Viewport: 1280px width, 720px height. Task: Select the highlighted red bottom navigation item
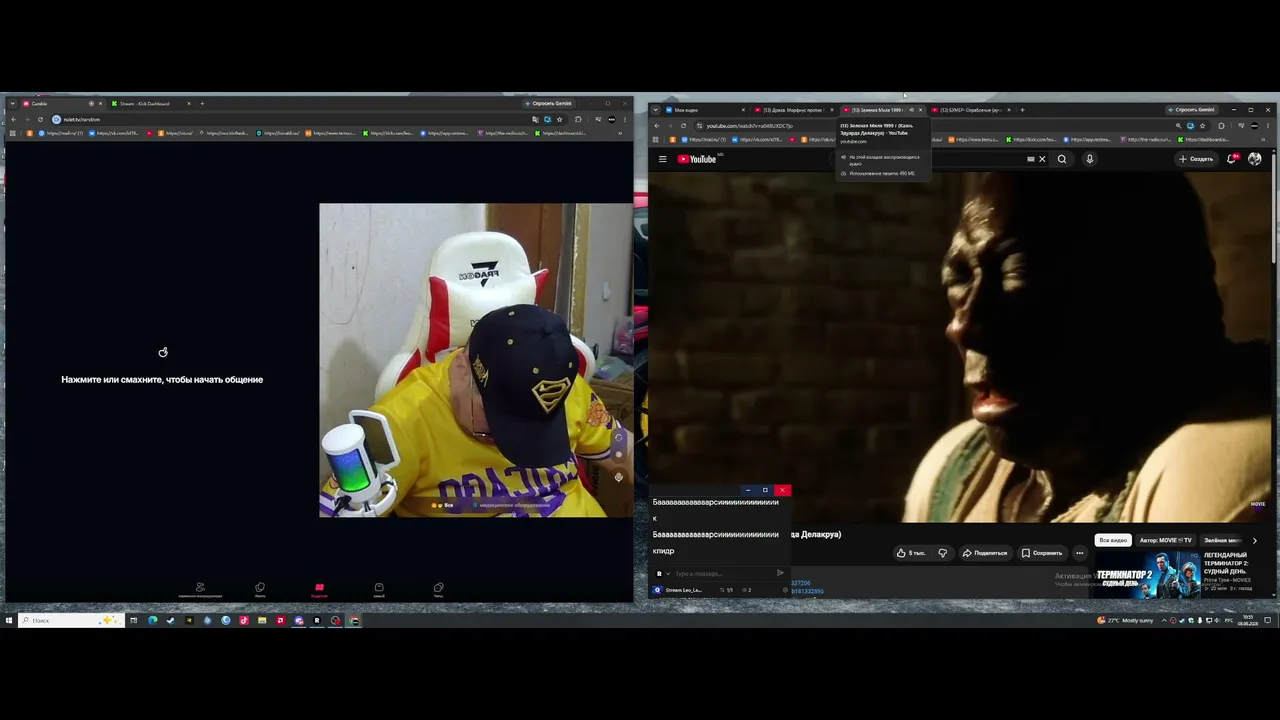click(x=319, y=590)
